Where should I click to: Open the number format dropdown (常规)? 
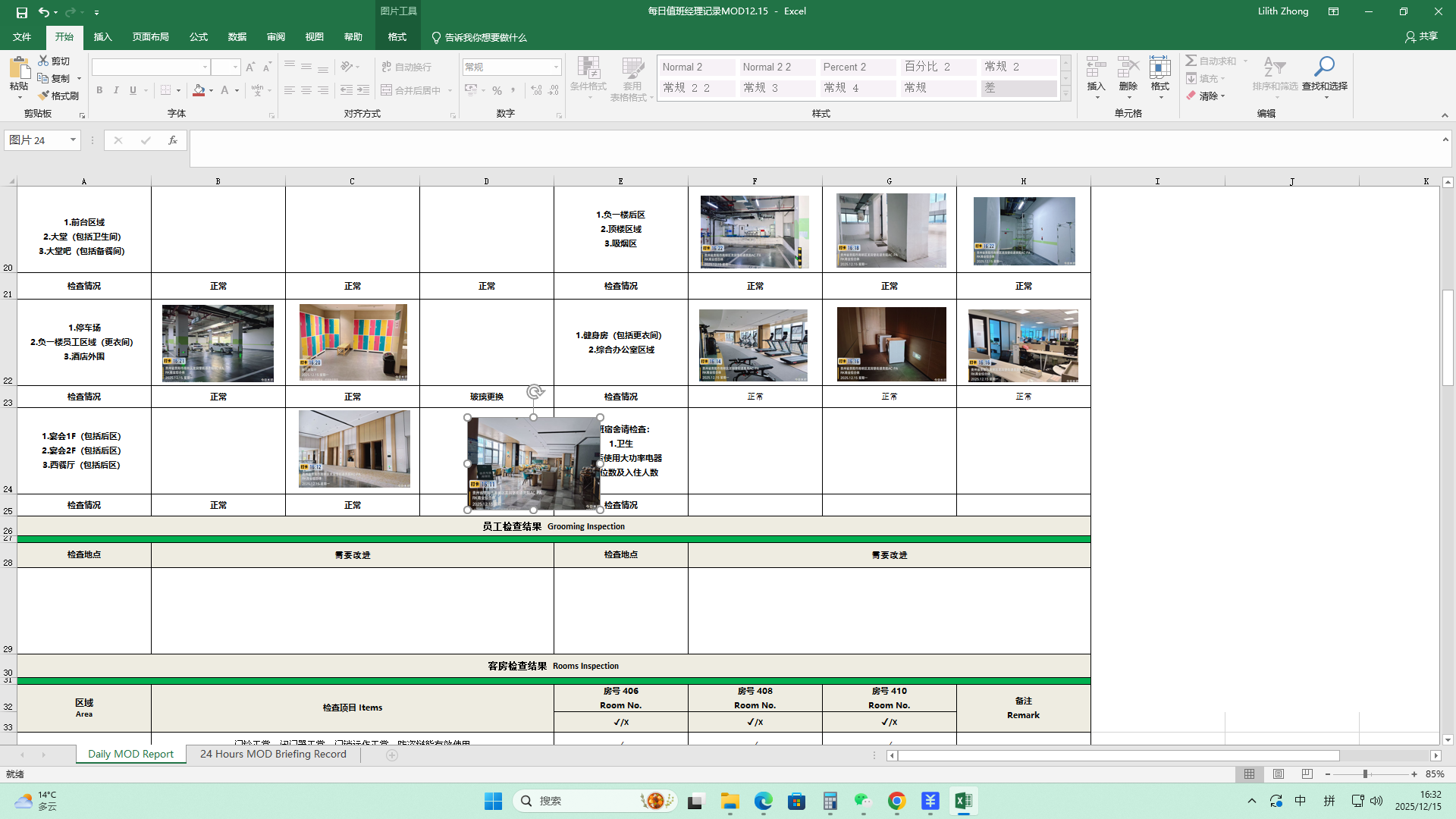[556, 67]
